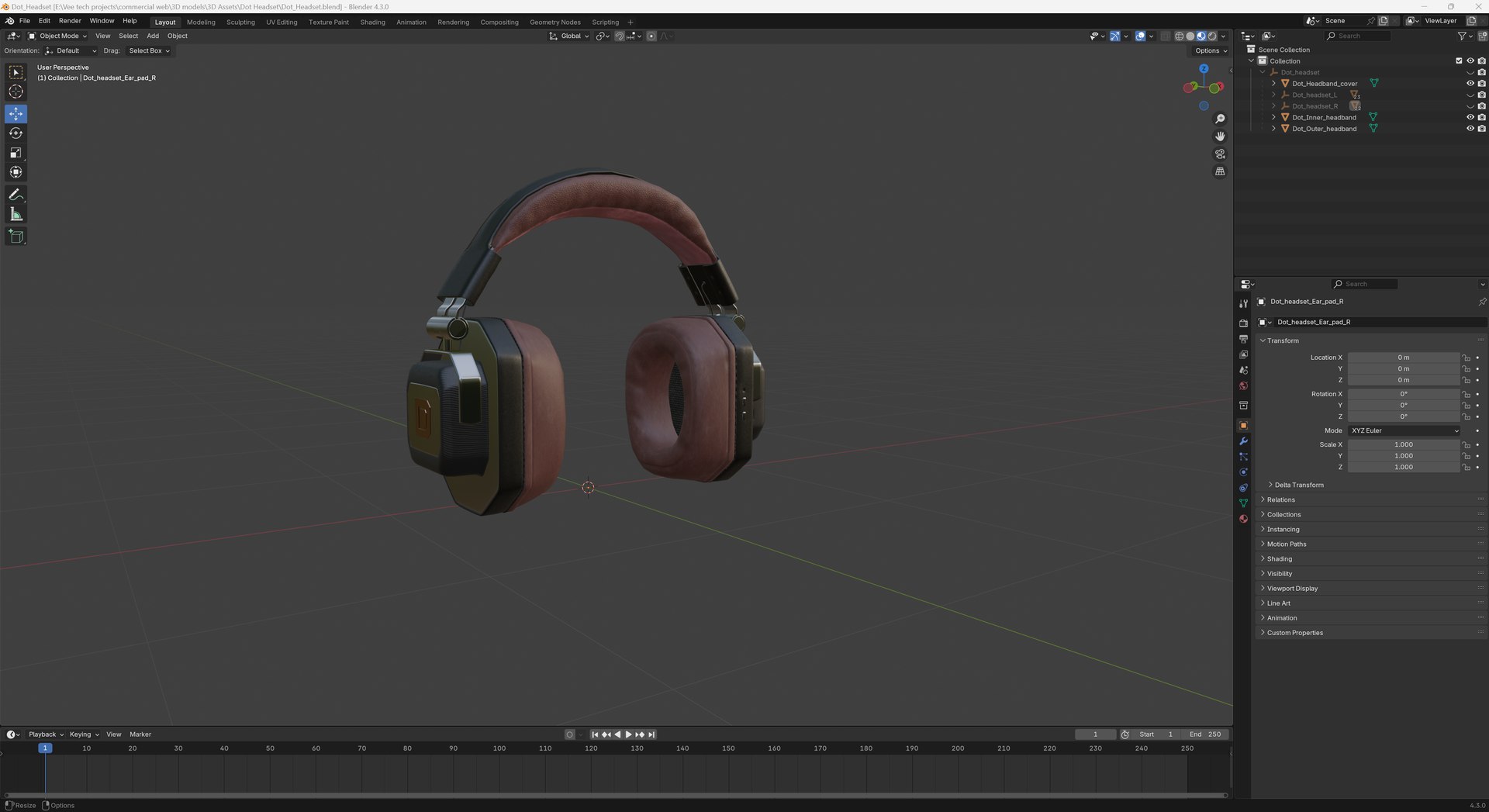Click the Zoom viewport icon
Screen dimensions: 1489x812
point(1220,119)
